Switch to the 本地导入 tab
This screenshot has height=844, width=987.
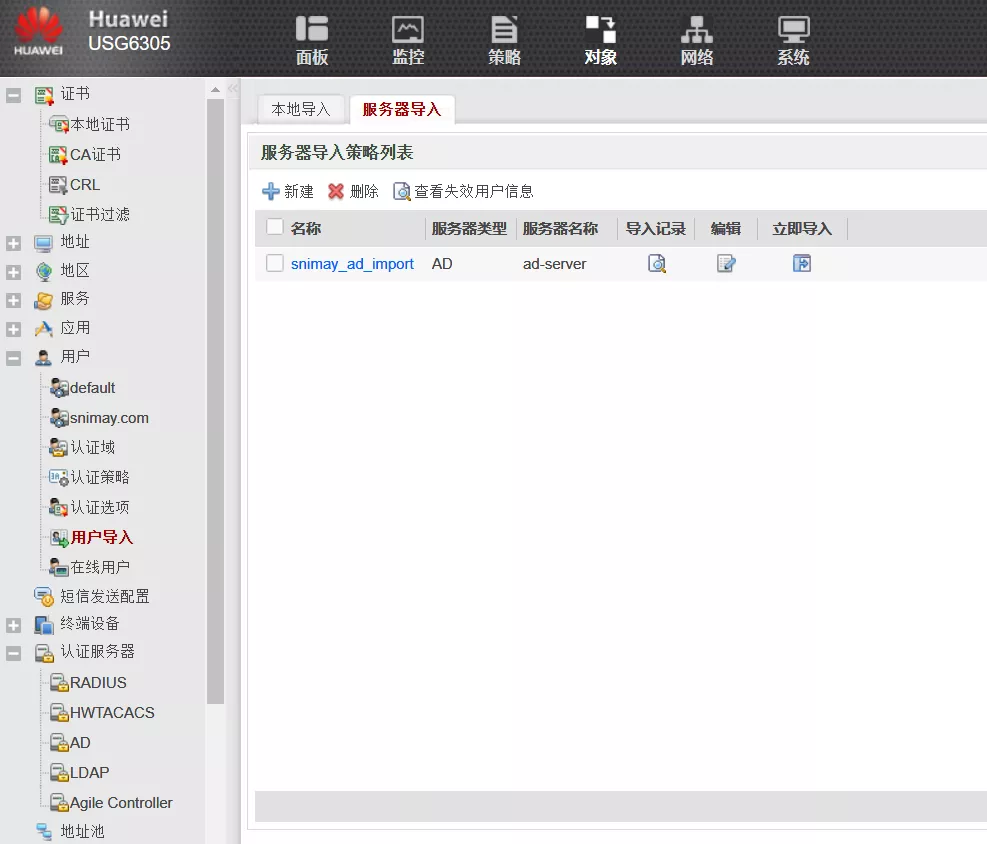[301, 109]
